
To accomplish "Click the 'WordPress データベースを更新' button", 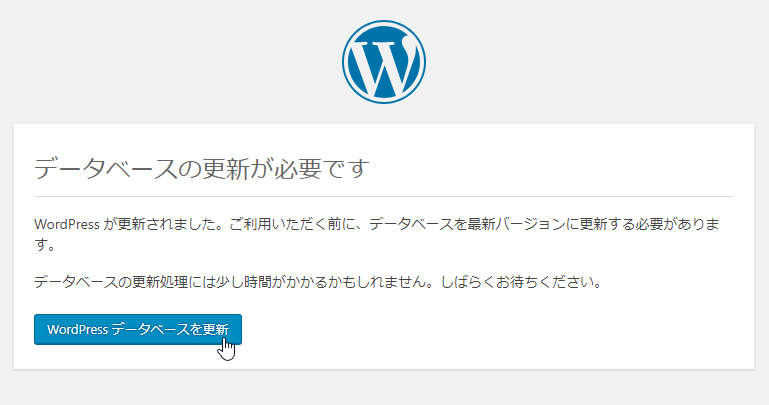I will point(138,329).
